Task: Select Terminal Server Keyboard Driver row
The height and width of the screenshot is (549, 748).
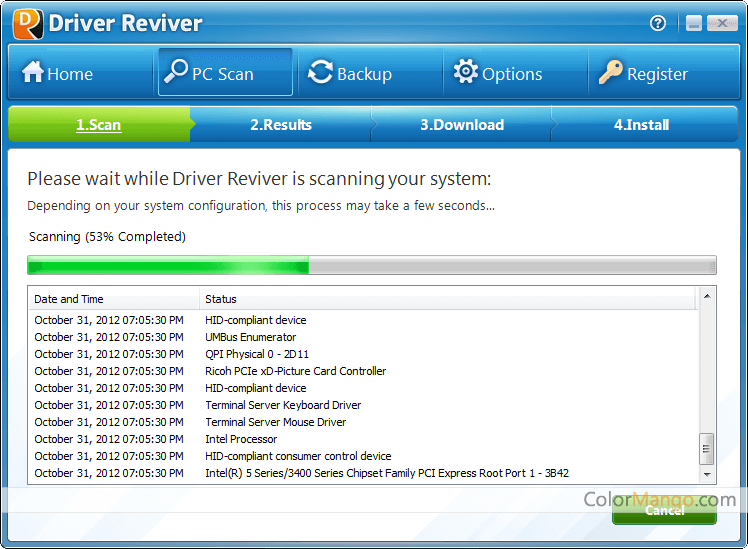Action: 364,405
